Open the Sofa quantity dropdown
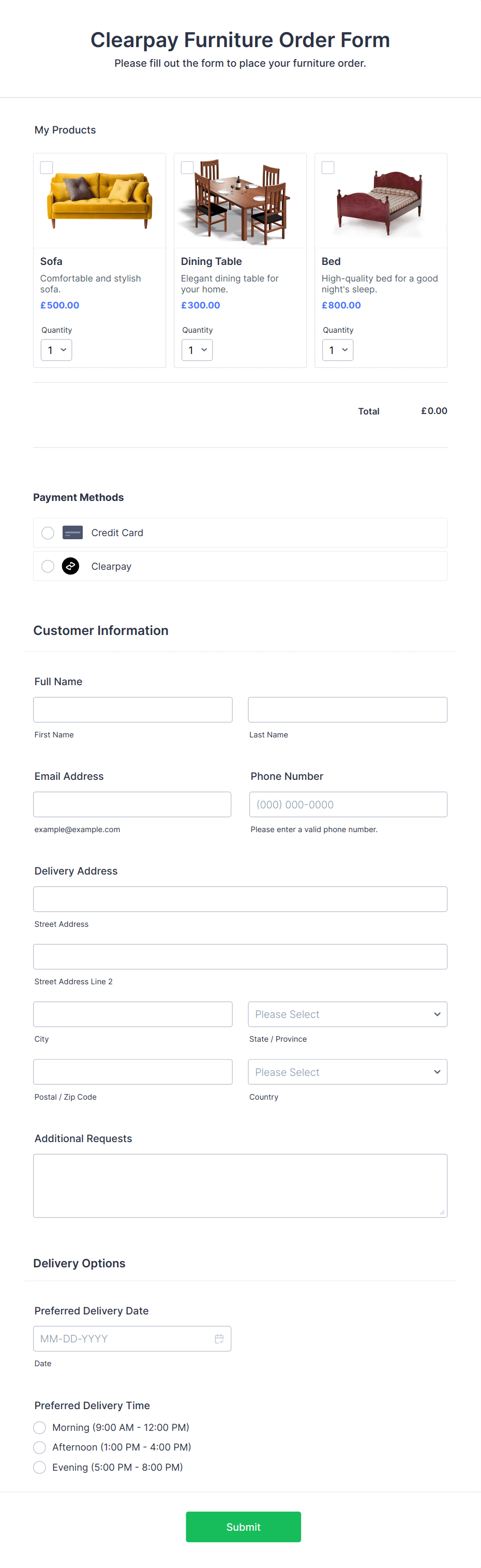The image size is (481, 1568). coord(56,349)
